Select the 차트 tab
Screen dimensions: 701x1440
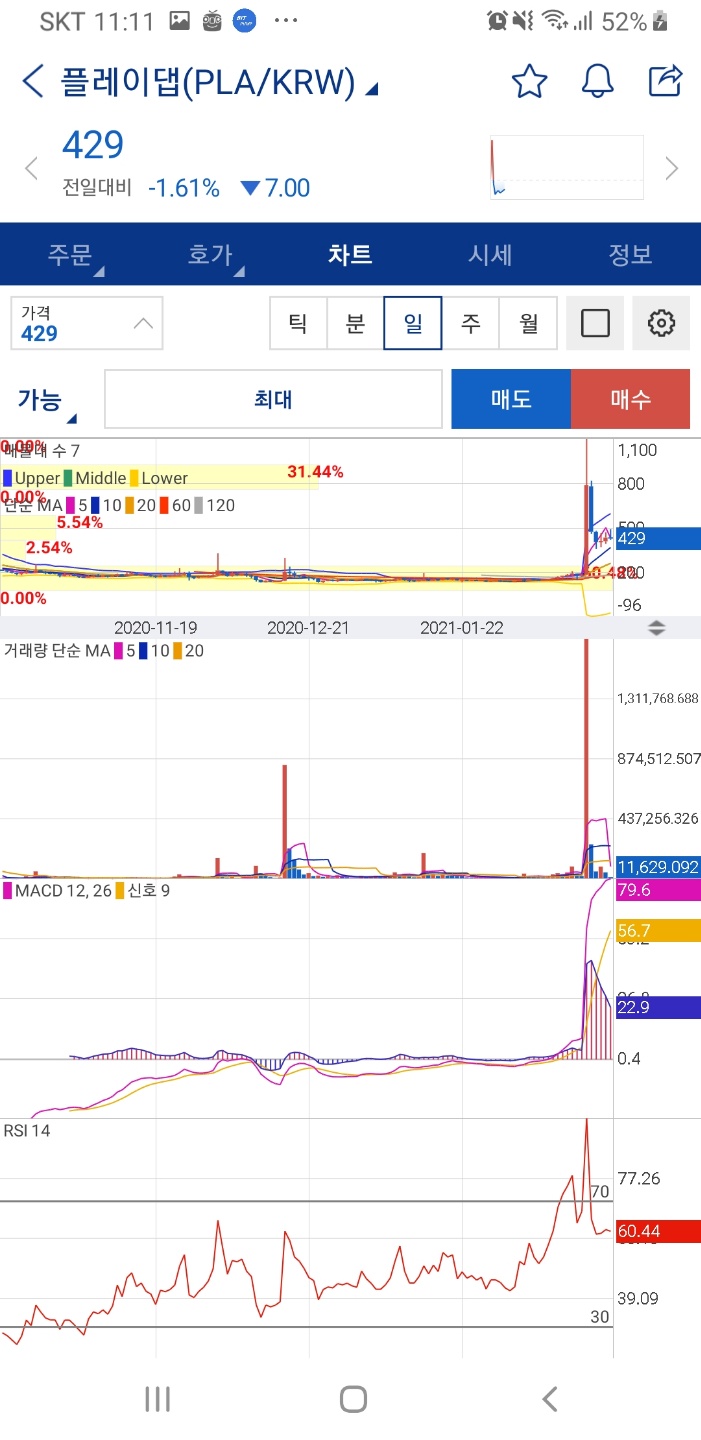coord(350,254)
